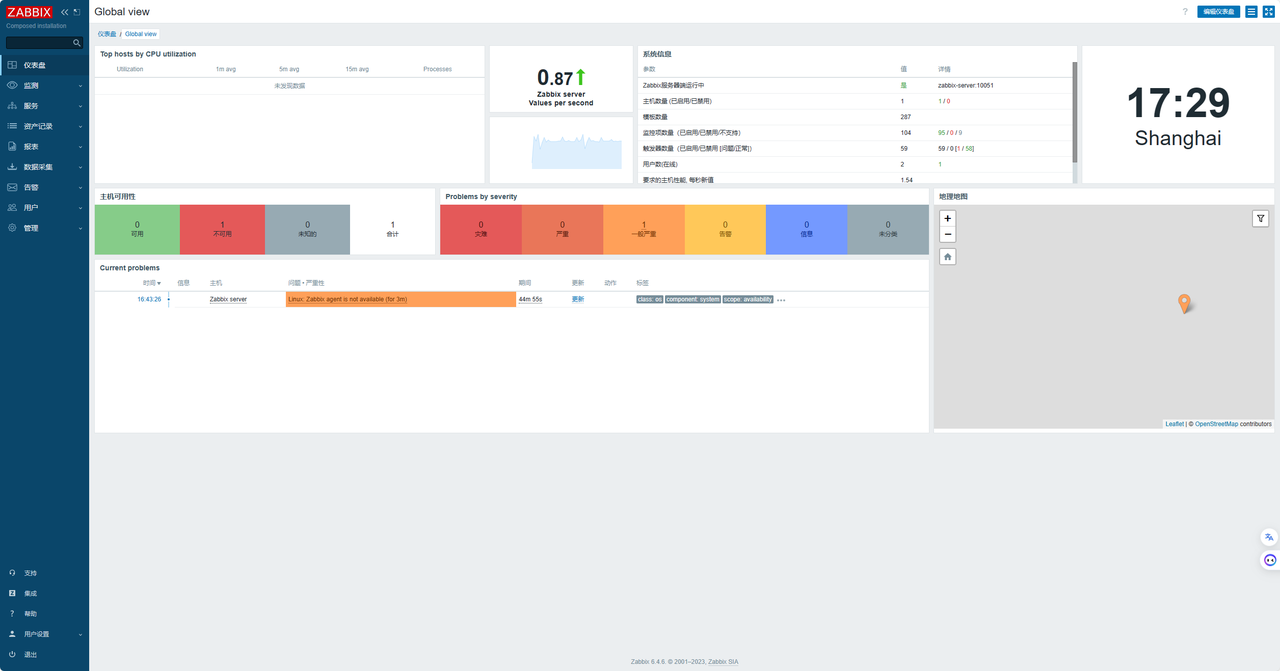Click the orange map marker pin
Image resolution: width=1280 pixels, height=671 pixels.
pos(1185,304)
